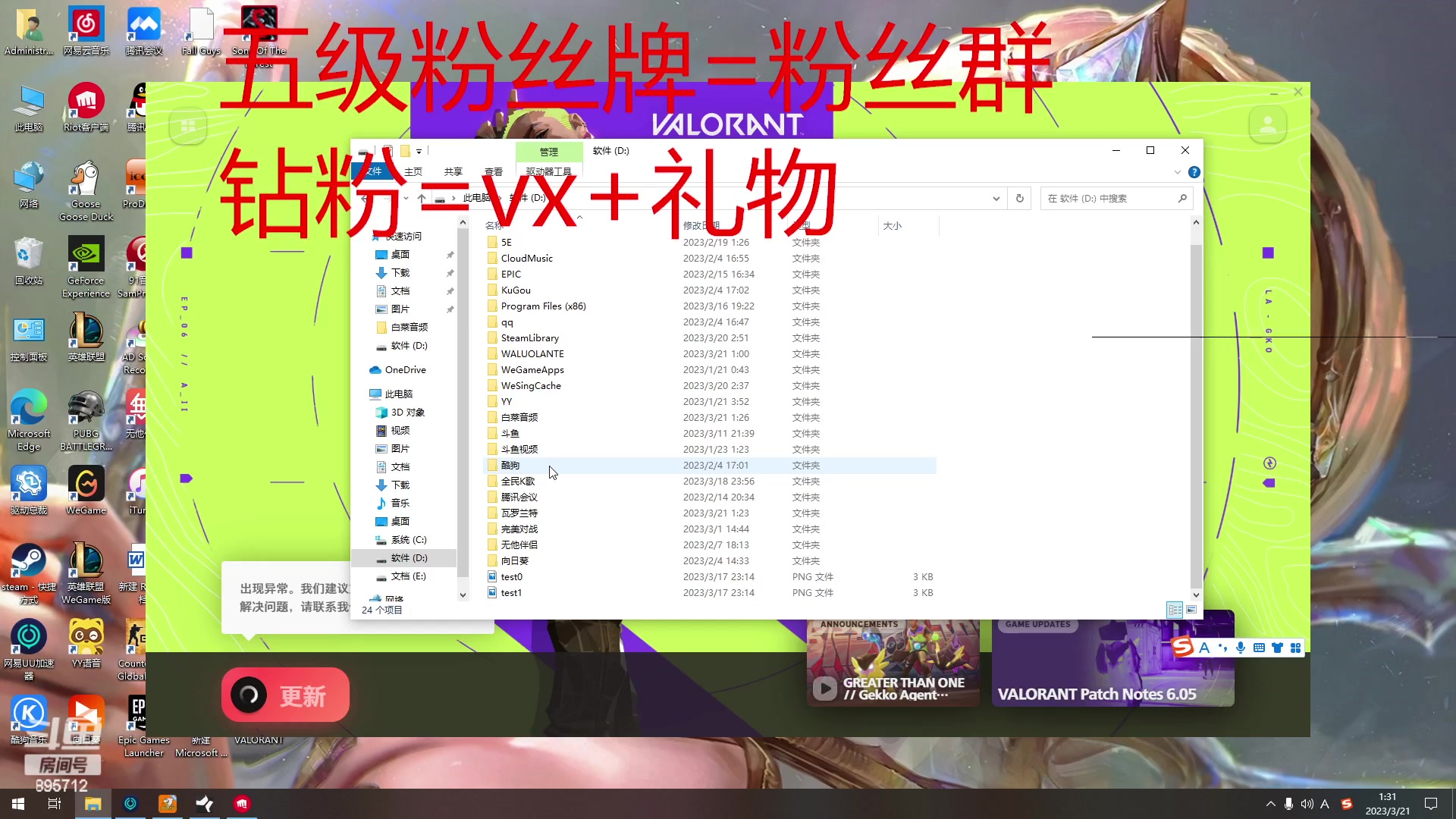Toggle punctuation mode in Sogou bar
This screenshot has width=1456, height=819.
pyautogui.click(x=1222, y=648)
